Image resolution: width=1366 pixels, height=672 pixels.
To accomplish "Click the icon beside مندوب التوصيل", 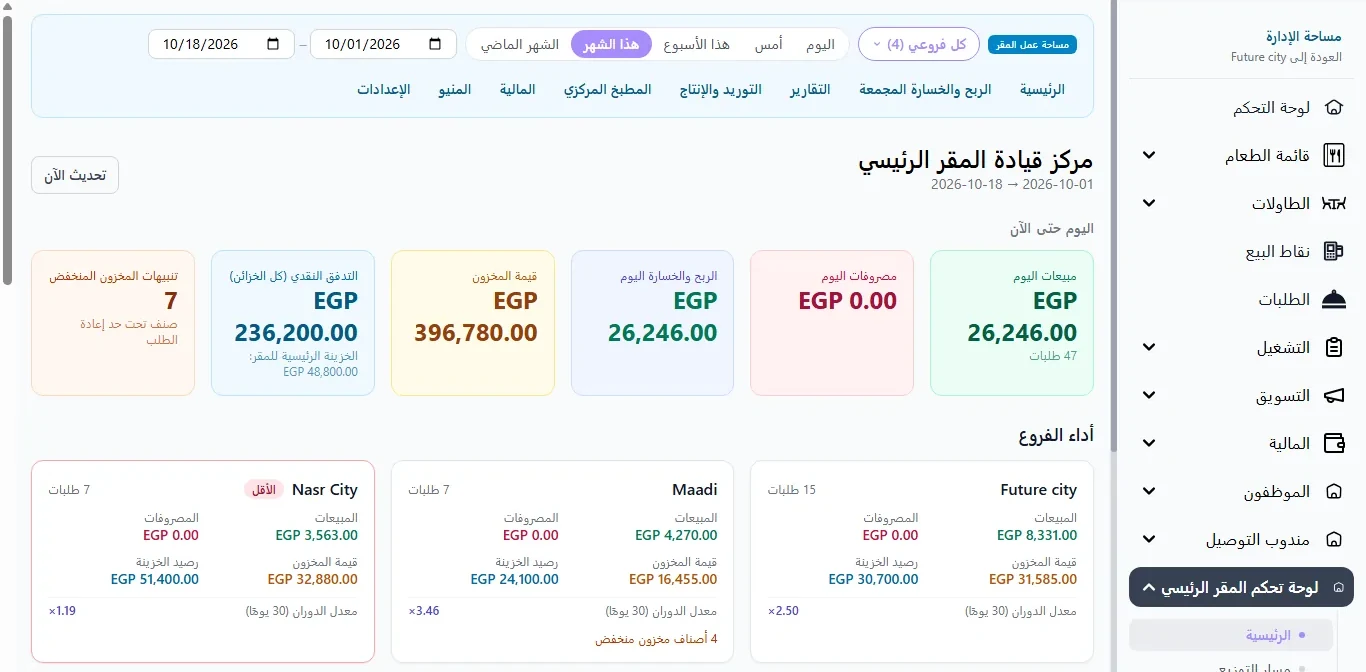I will pos(1333,539).
